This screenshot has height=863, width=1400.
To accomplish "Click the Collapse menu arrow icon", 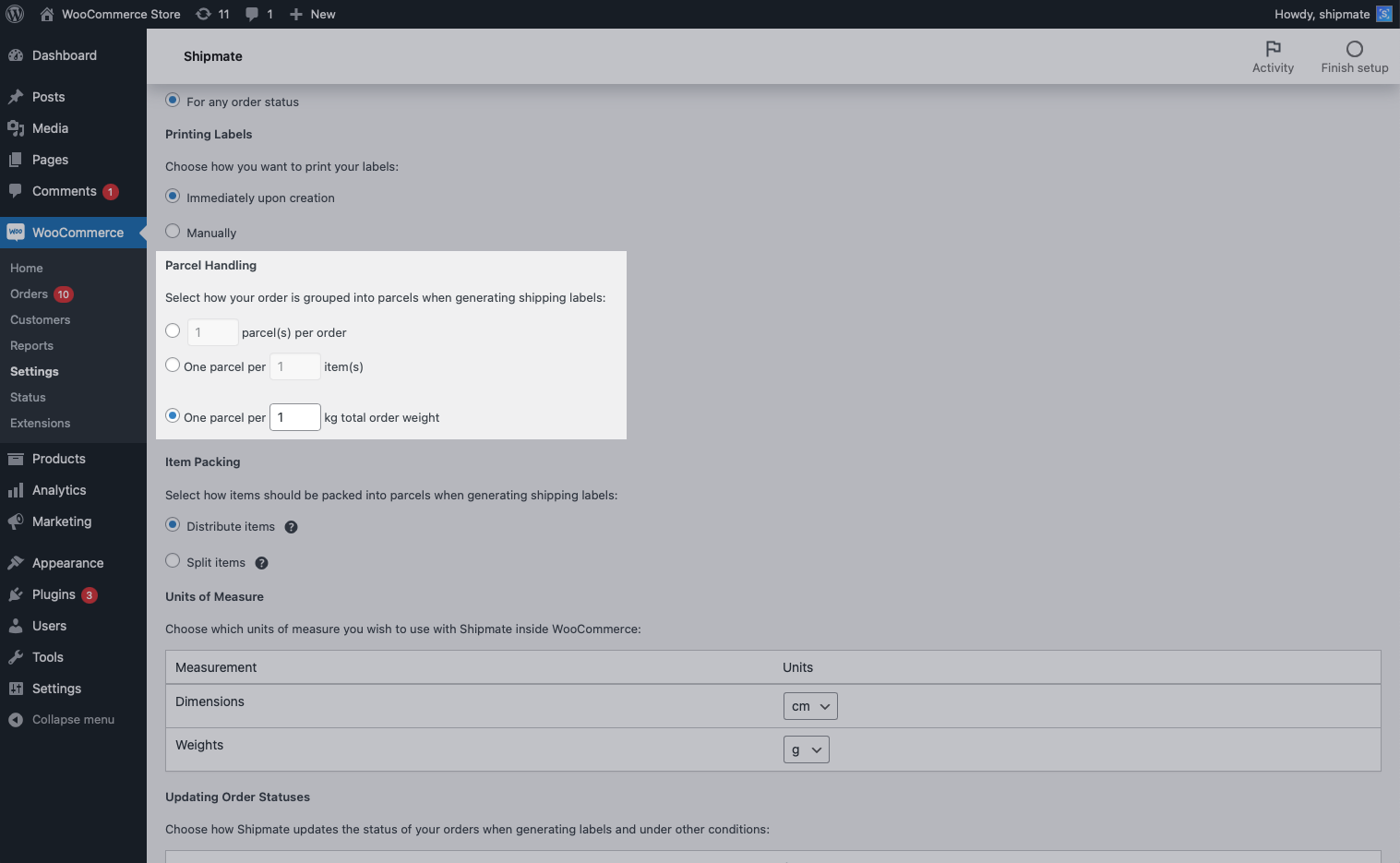I will pos(16,720).
